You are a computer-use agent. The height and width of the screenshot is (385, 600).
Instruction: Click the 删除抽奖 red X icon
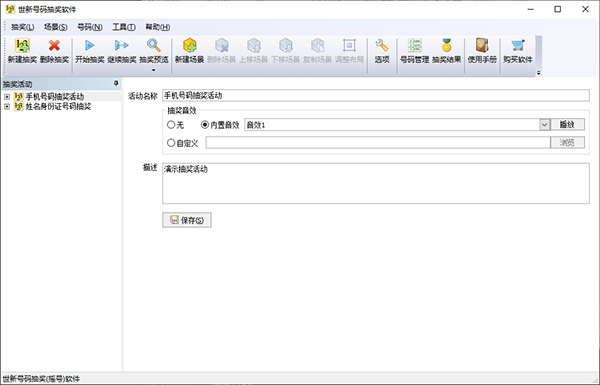tap(54, 46)
